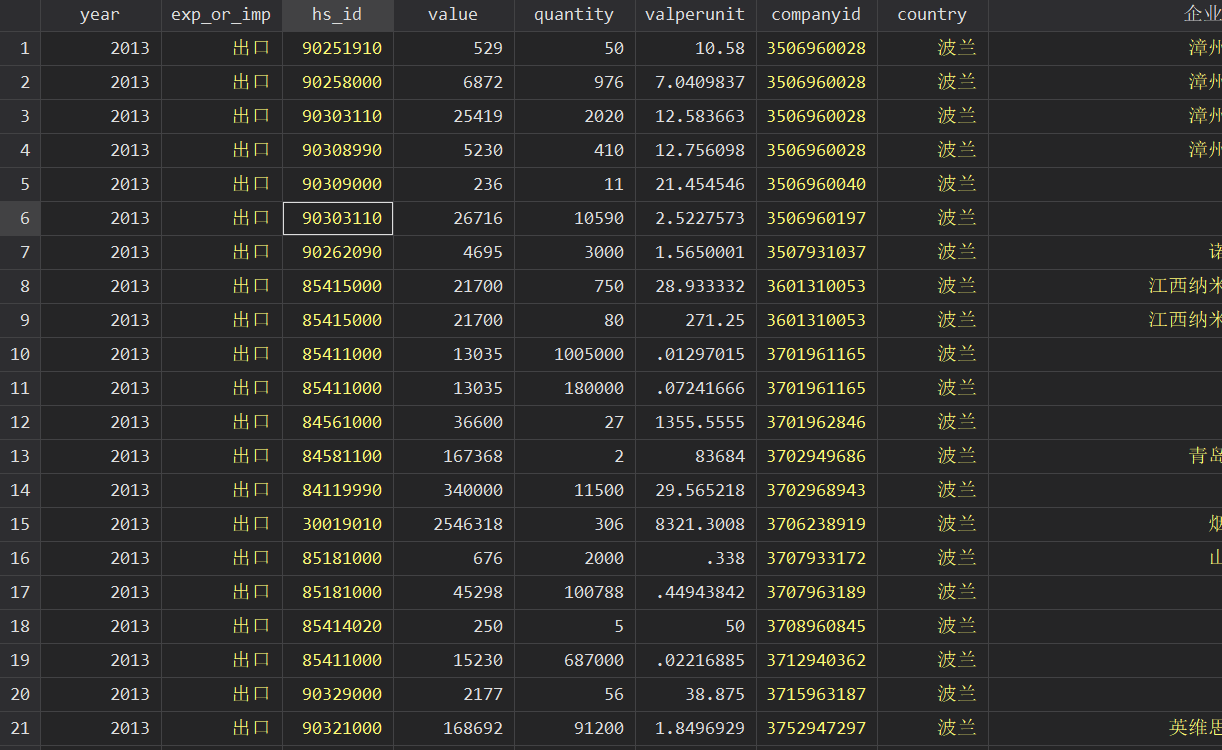The image size is (1222, 750).
Task: Click the companyid column header
Action: (816, 15)
